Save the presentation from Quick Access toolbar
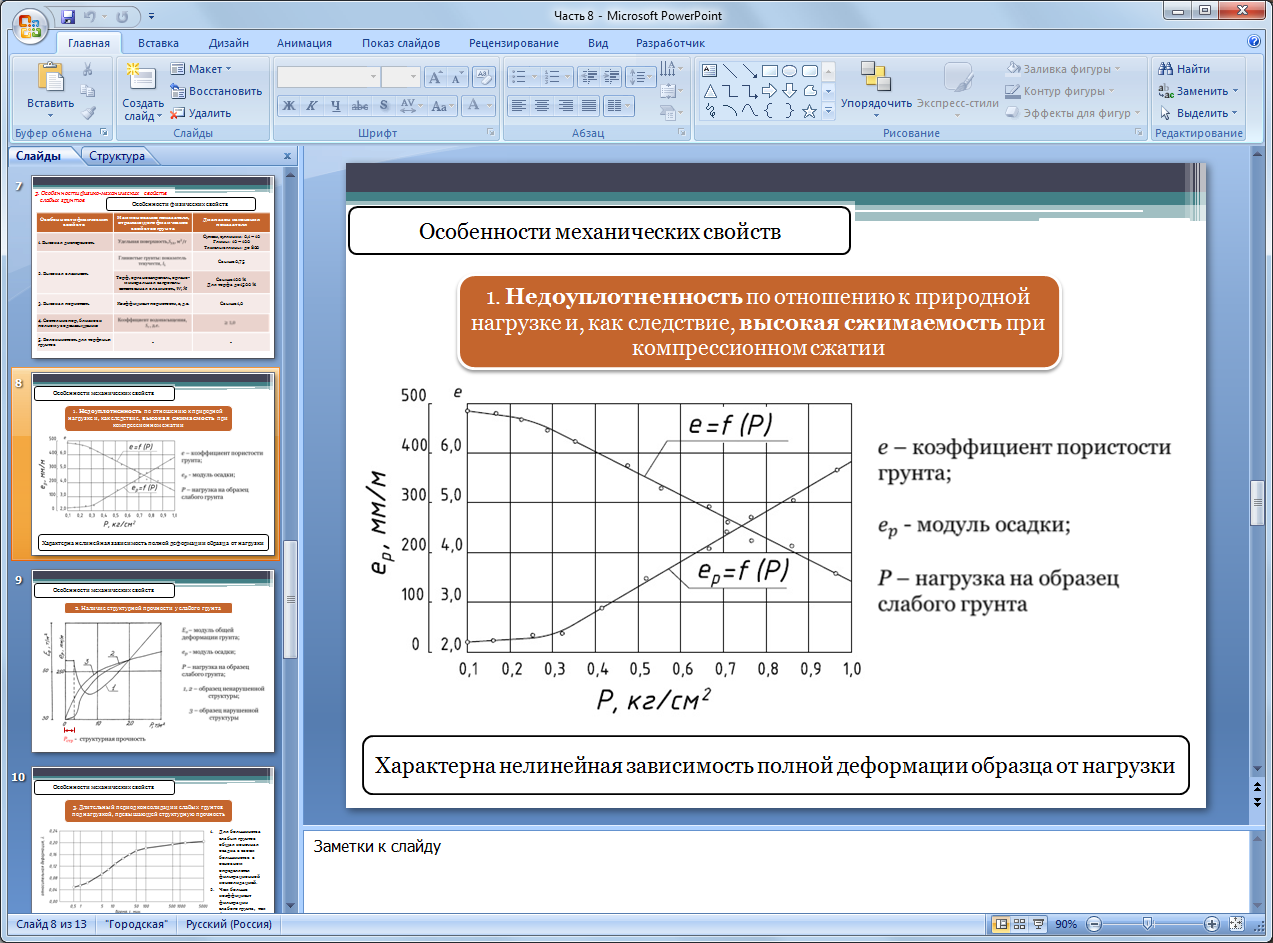 pos(68,16)
